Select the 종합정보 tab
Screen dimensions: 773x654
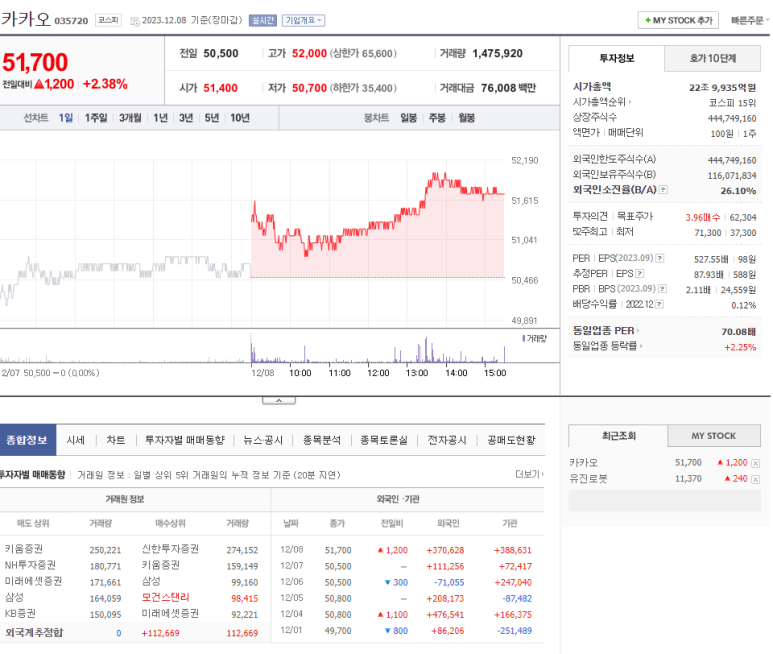(27, 440)
